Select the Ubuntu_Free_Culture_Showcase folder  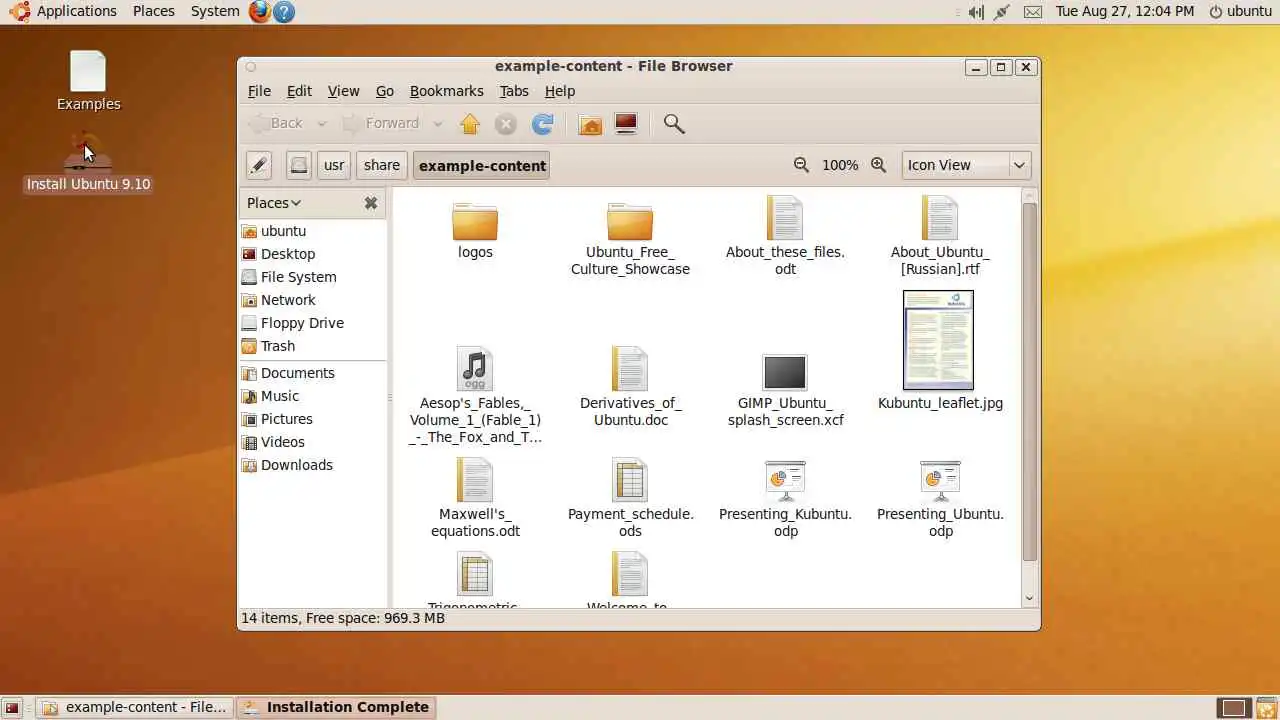coord(630,220)
